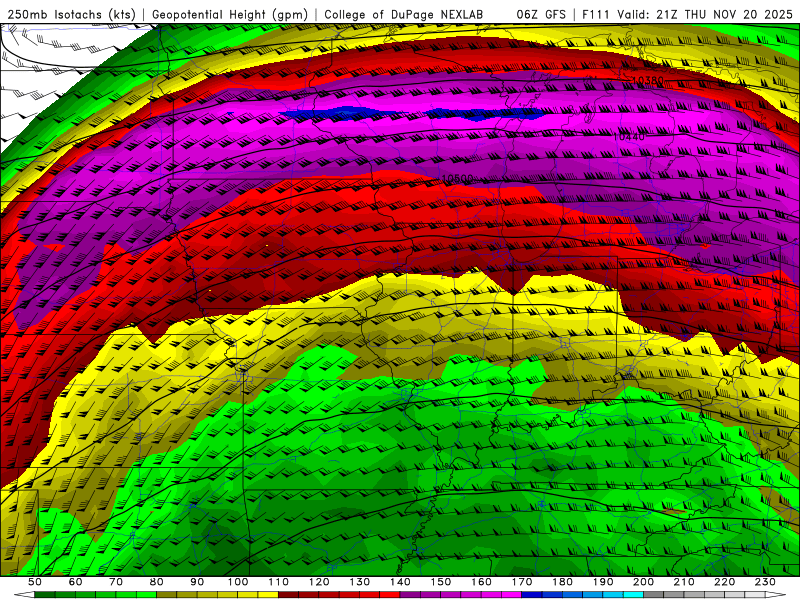Click the 130 label on the color scale

pyautogui.click(x=360, y=582)
